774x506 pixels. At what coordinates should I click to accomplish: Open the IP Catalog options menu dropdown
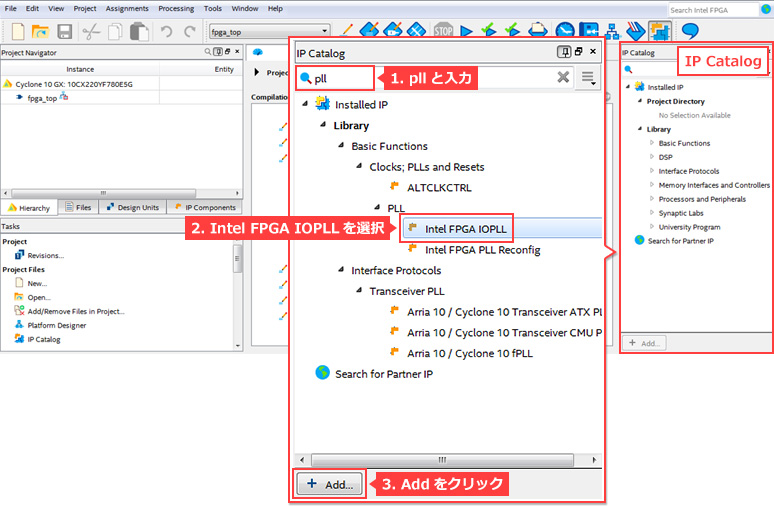pos(587,78)
